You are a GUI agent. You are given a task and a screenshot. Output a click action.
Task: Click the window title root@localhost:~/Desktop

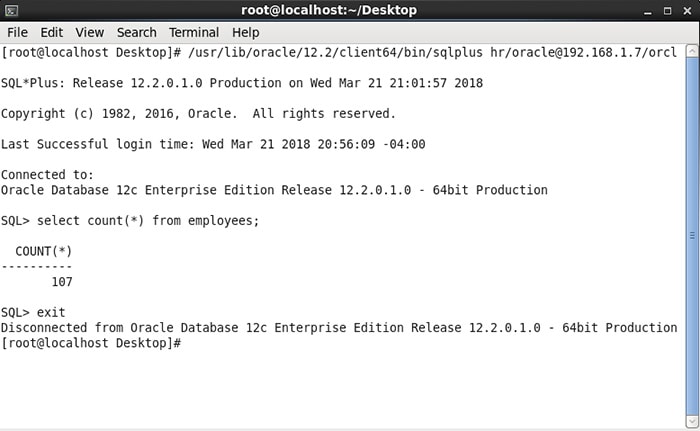click(x=329, y=11)
